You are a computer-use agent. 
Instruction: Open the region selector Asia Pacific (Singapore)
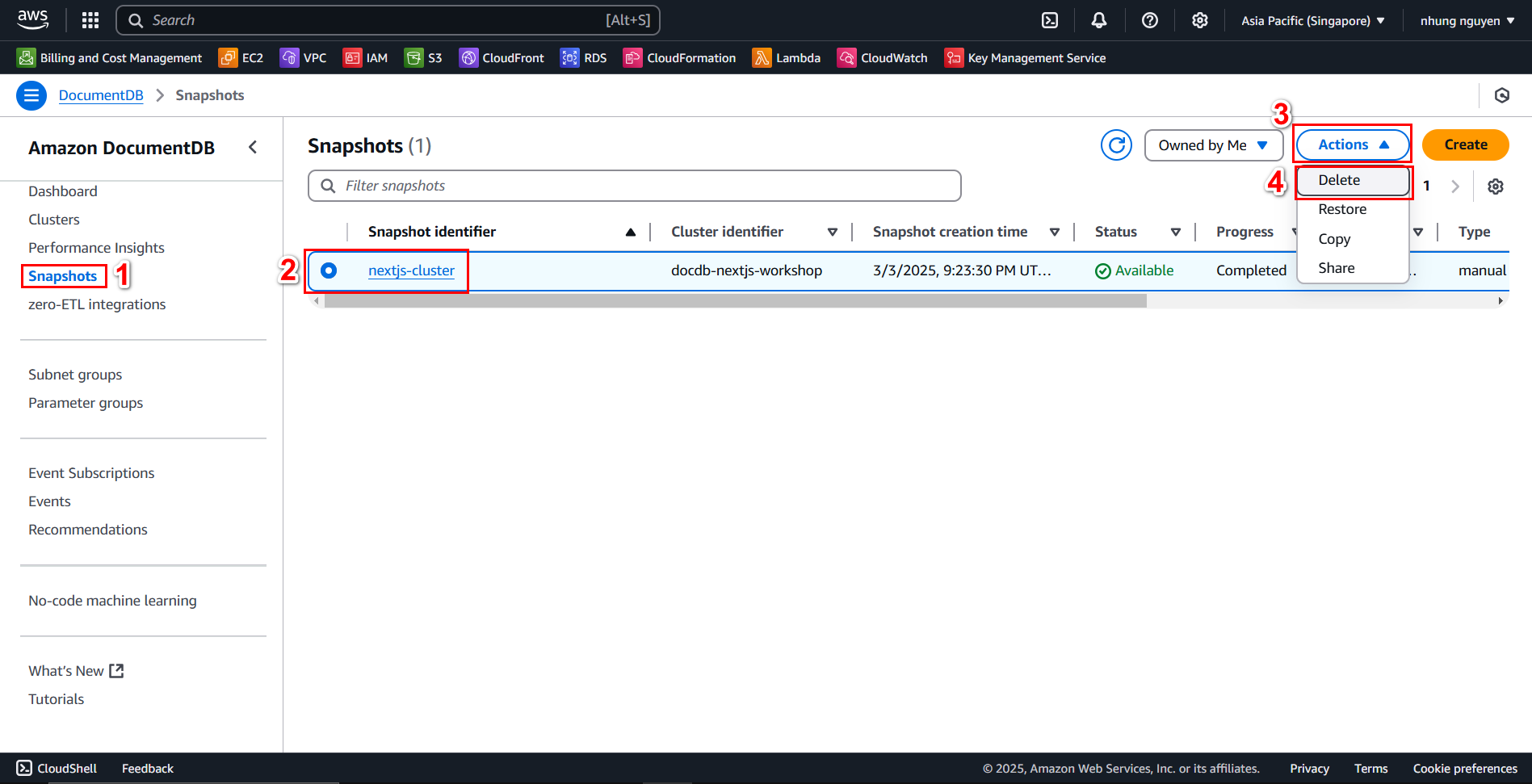coord(1313,21)
